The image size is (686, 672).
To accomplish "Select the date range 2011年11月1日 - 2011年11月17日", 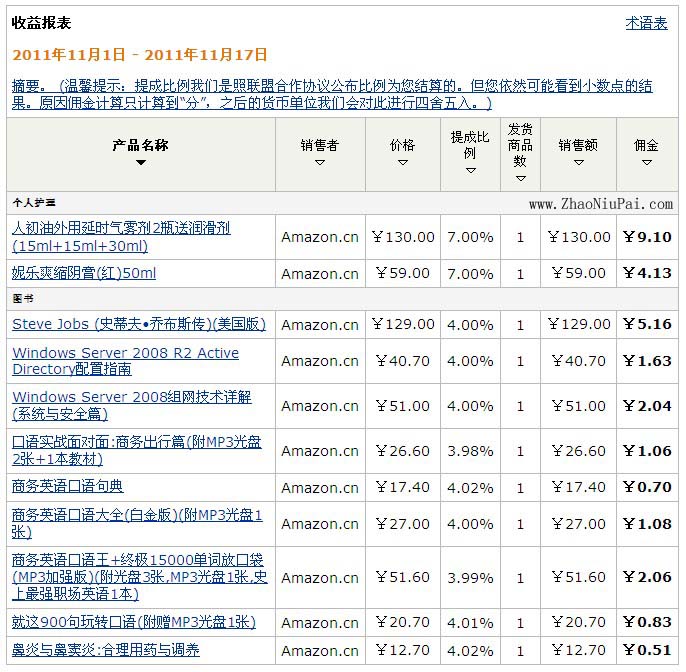I will [x=140, y=55].
